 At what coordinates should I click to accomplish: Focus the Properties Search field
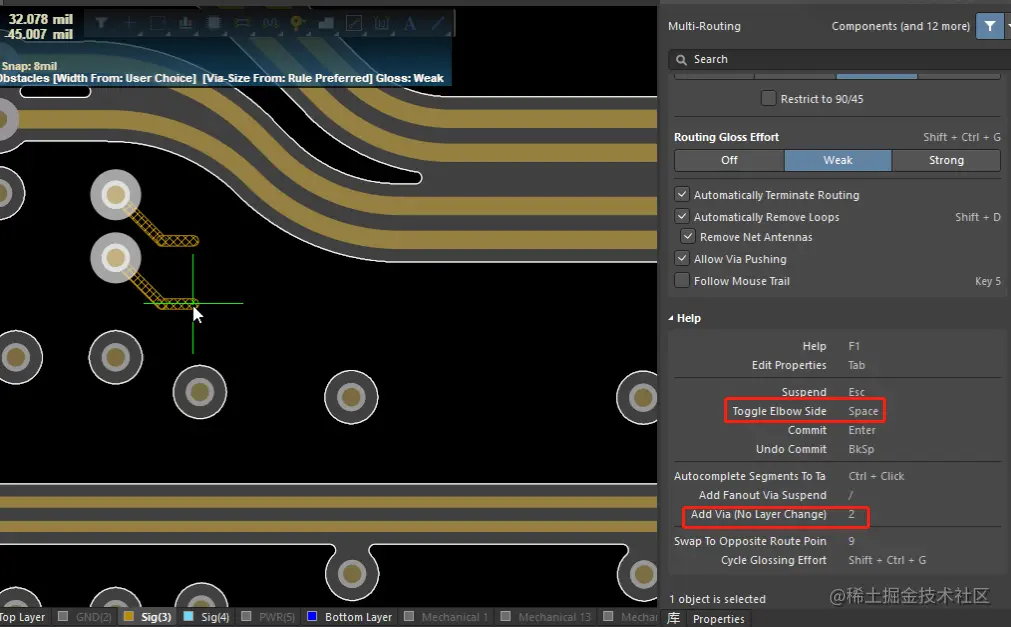pyautogui.click(x=839, y=59)
